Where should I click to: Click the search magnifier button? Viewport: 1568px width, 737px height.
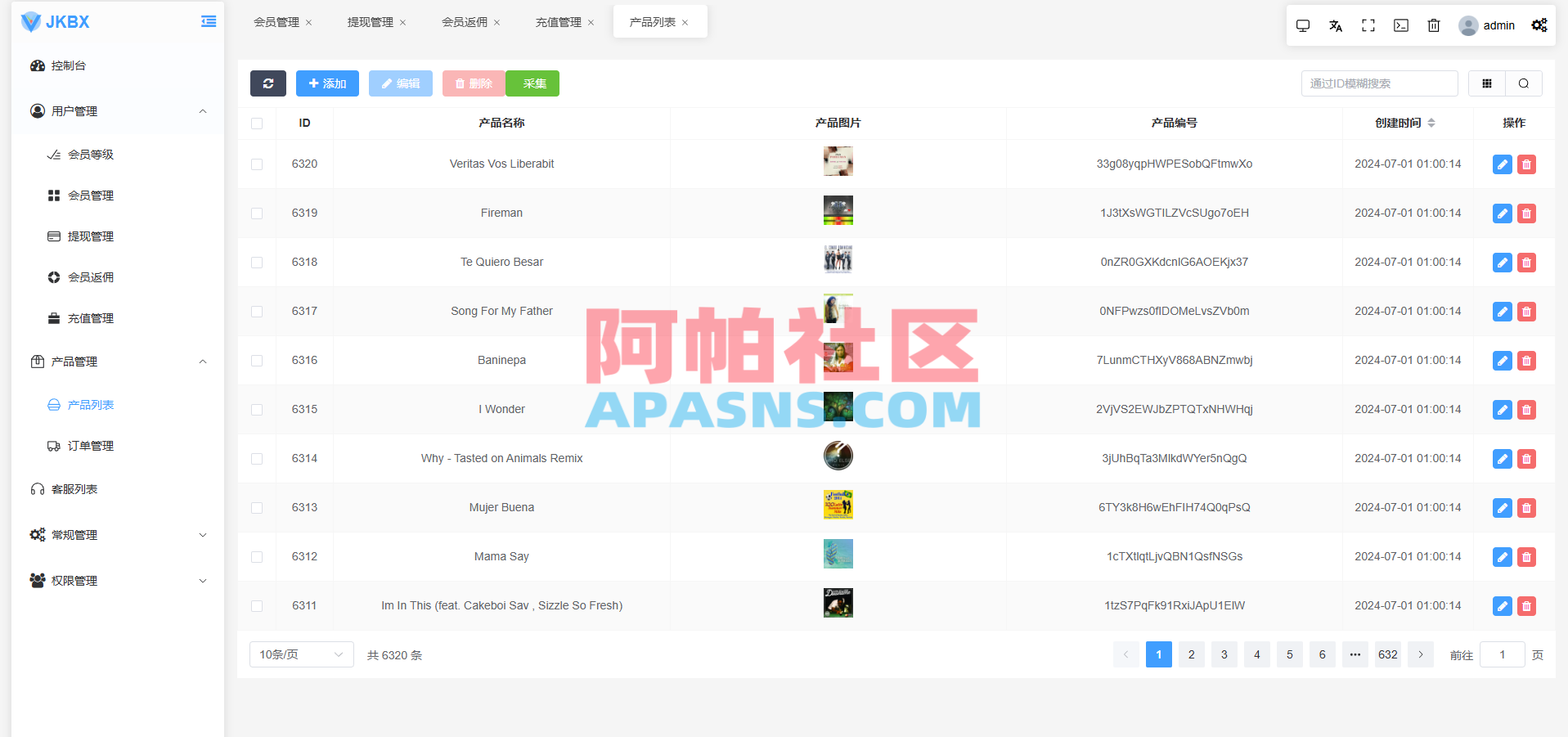coord(1524,83)
